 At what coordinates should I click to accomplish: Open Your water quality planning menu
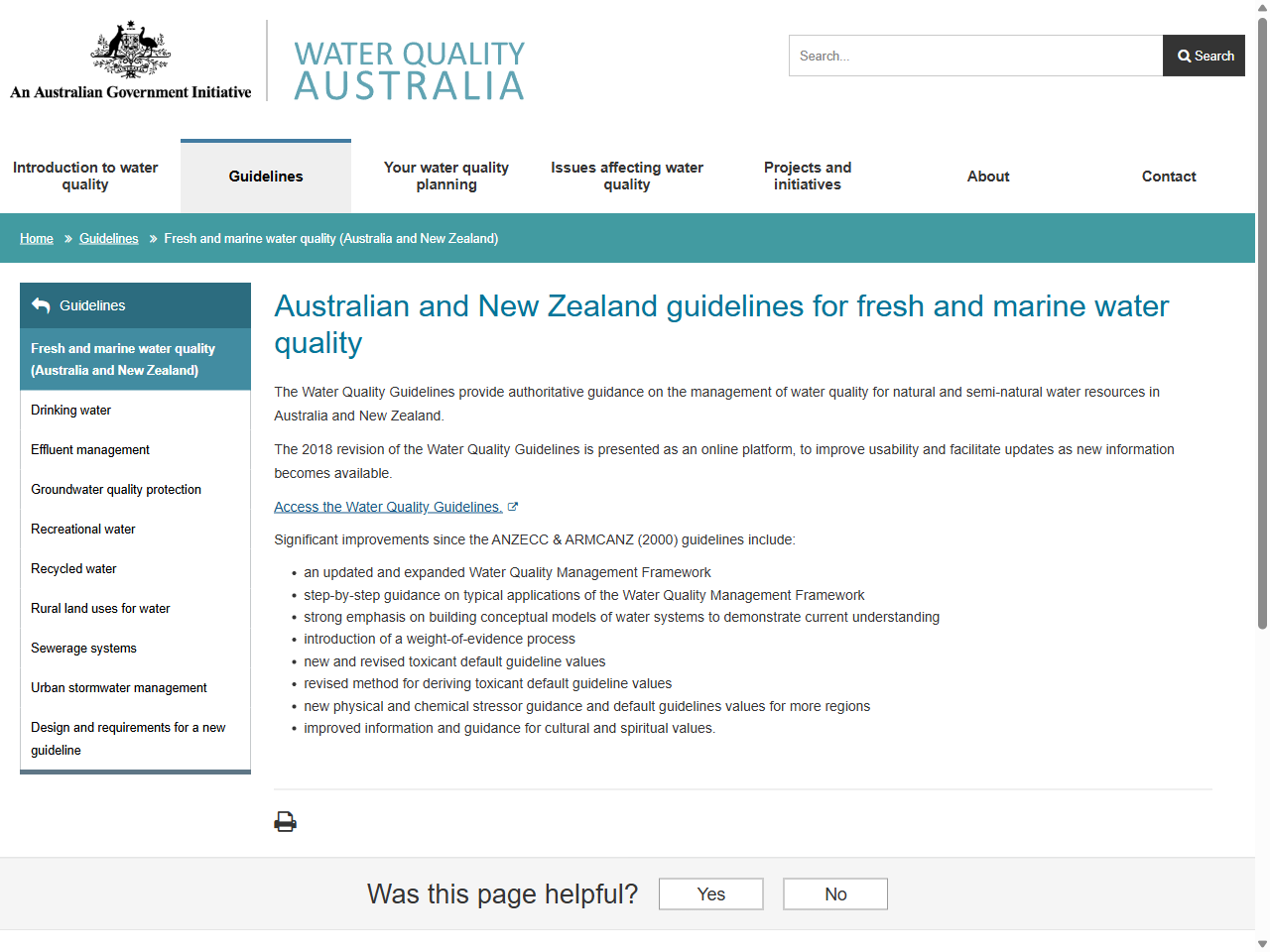446,176
